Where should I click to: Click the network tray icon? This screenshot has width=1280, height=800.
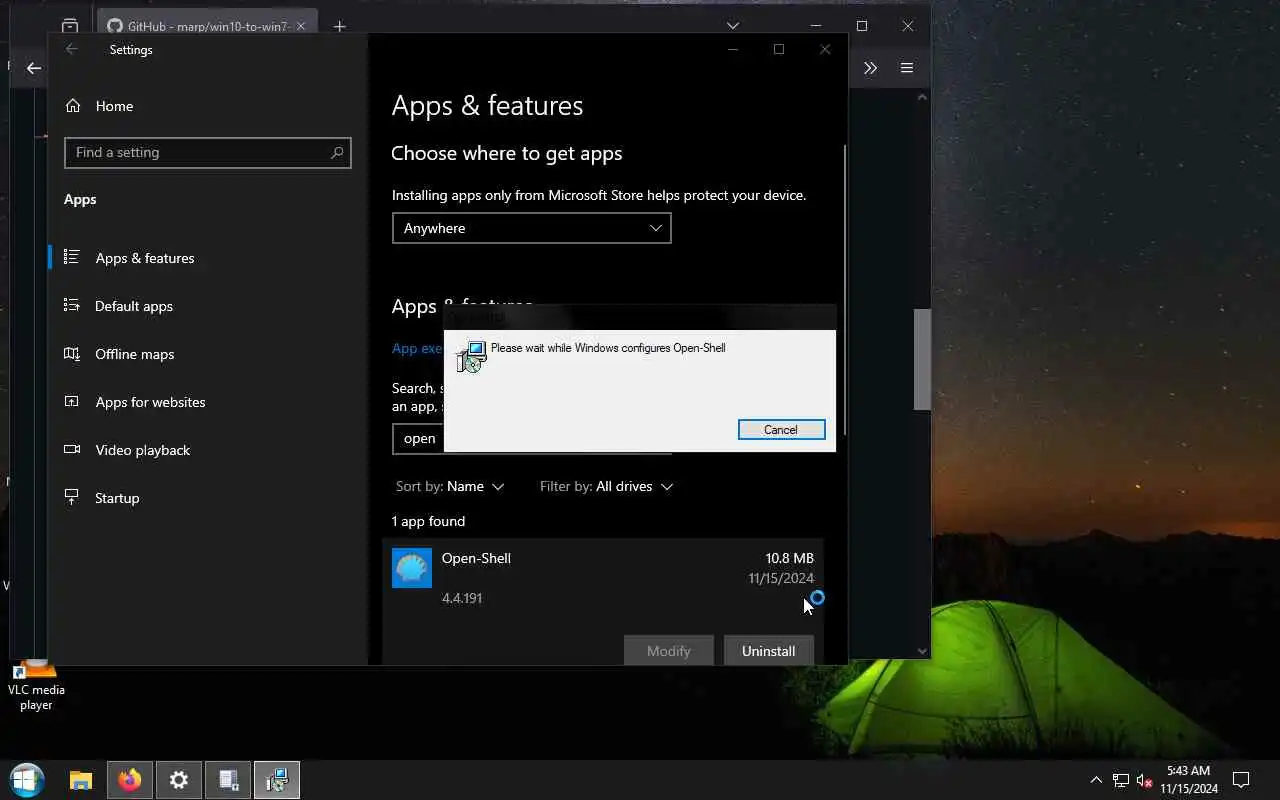[1121, 780]
